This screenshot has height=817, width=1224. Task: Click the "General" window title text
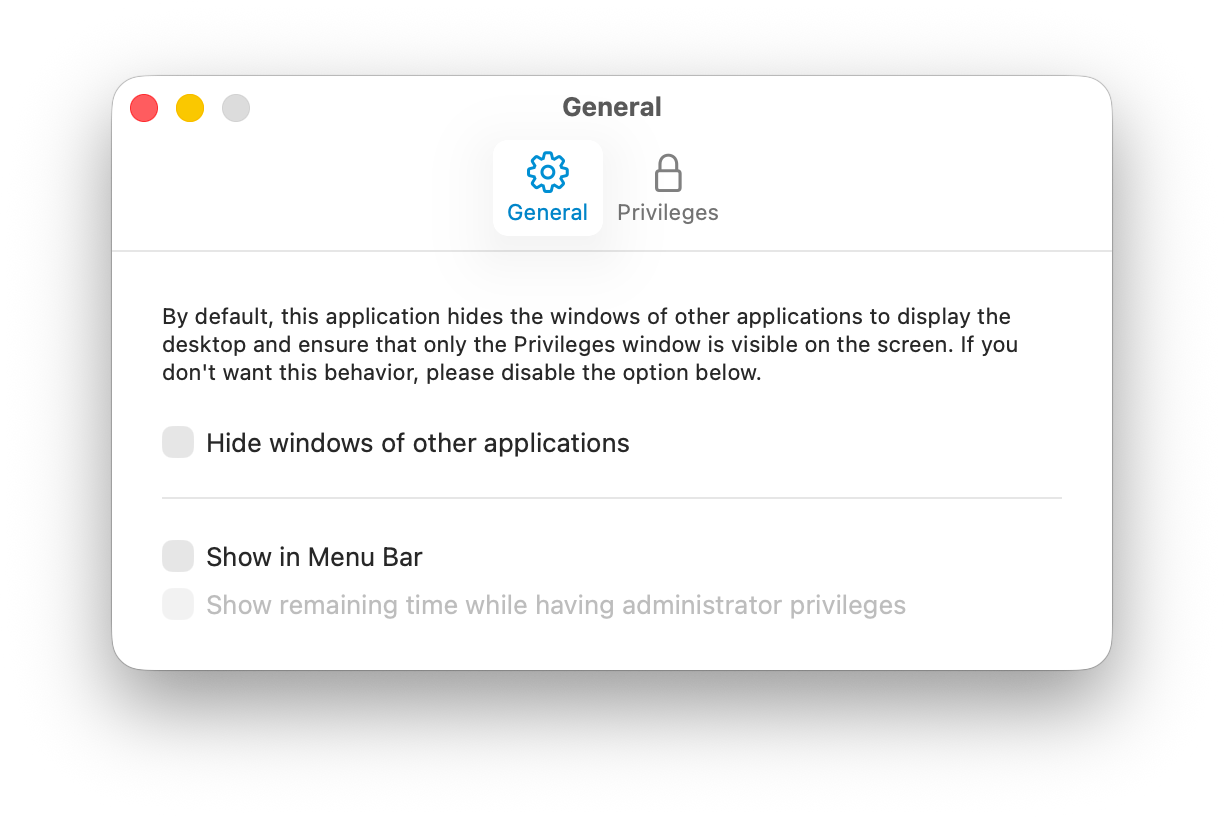pos(612,107)
